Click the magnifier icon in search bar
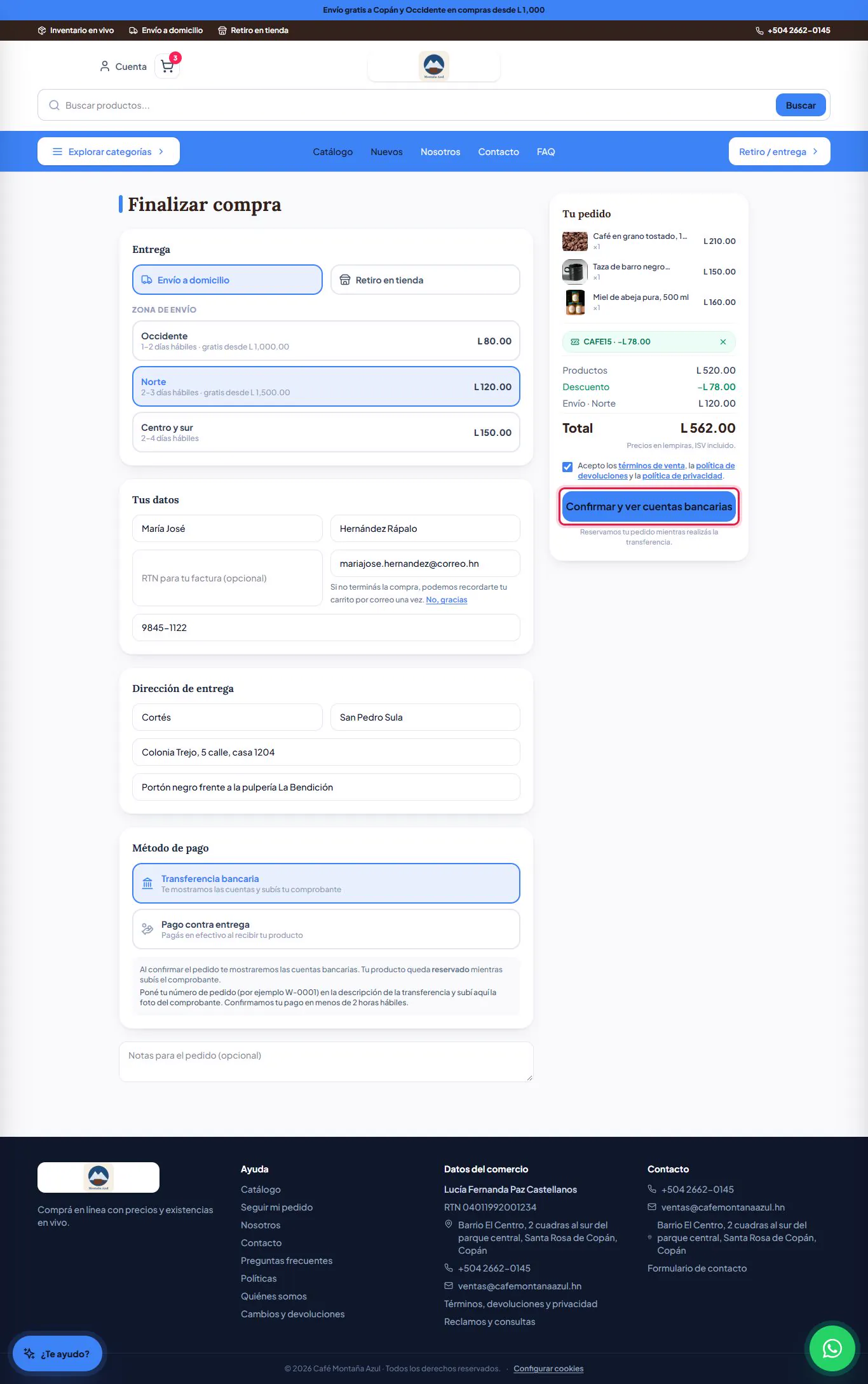This screenshot has width=868, height=1384. [55, 105]
